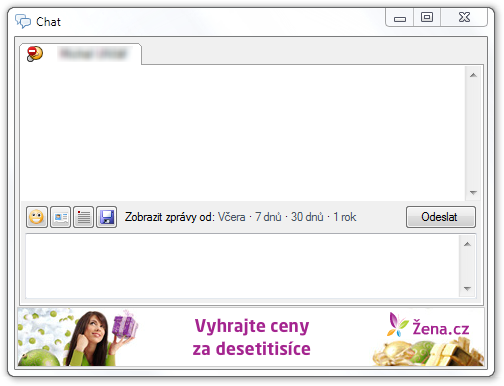Send the message with Odeslat button
Viewport: 504px width, 386px height.
coord(441,217)
